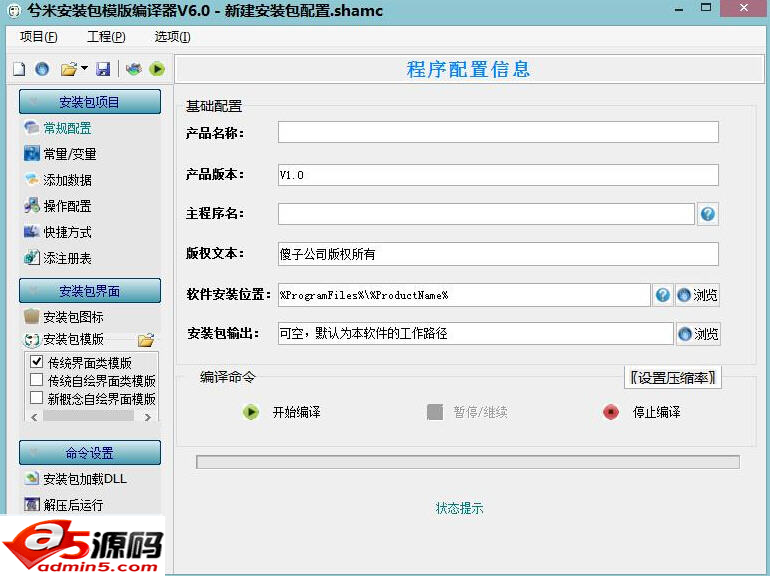Click template list left scroll arrow
This screenshot has height=576, width=770.
click(34, 417)
